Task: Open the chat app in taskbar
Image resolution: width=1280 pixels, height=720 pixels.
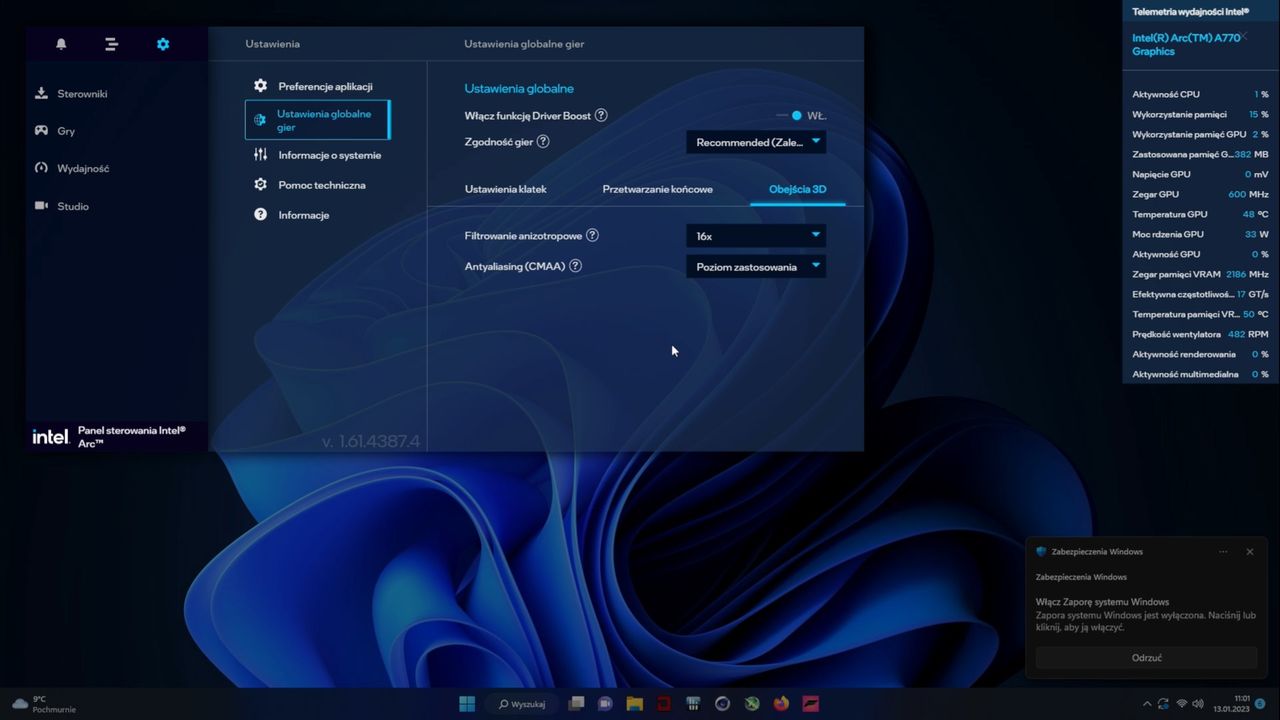Action: click(x=605, y=704)
